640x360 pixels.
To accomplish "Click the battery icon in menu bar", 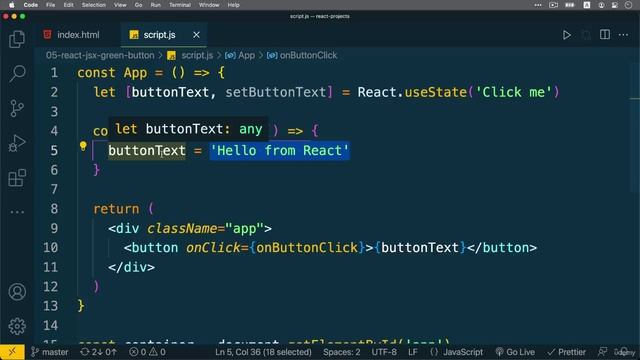I will (569, 5).
